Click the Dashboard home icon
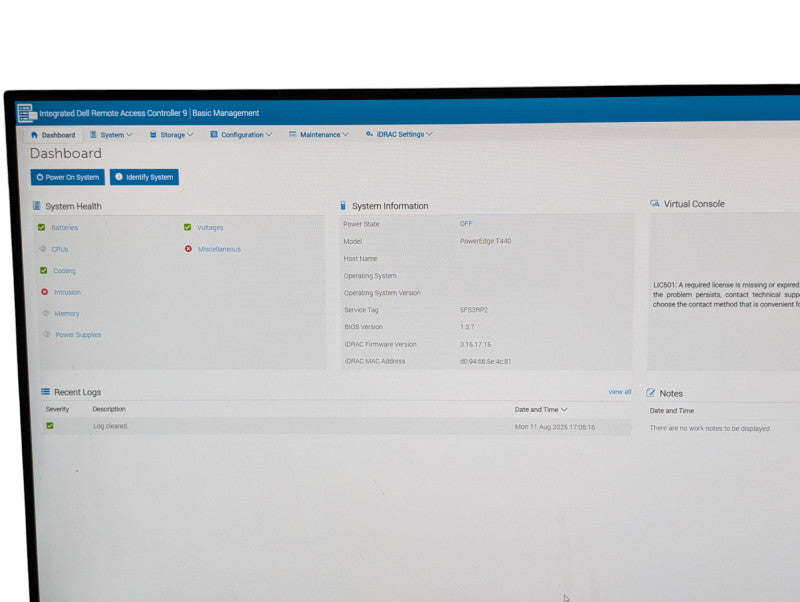This screenshot has width=800, height=602. 34,135
